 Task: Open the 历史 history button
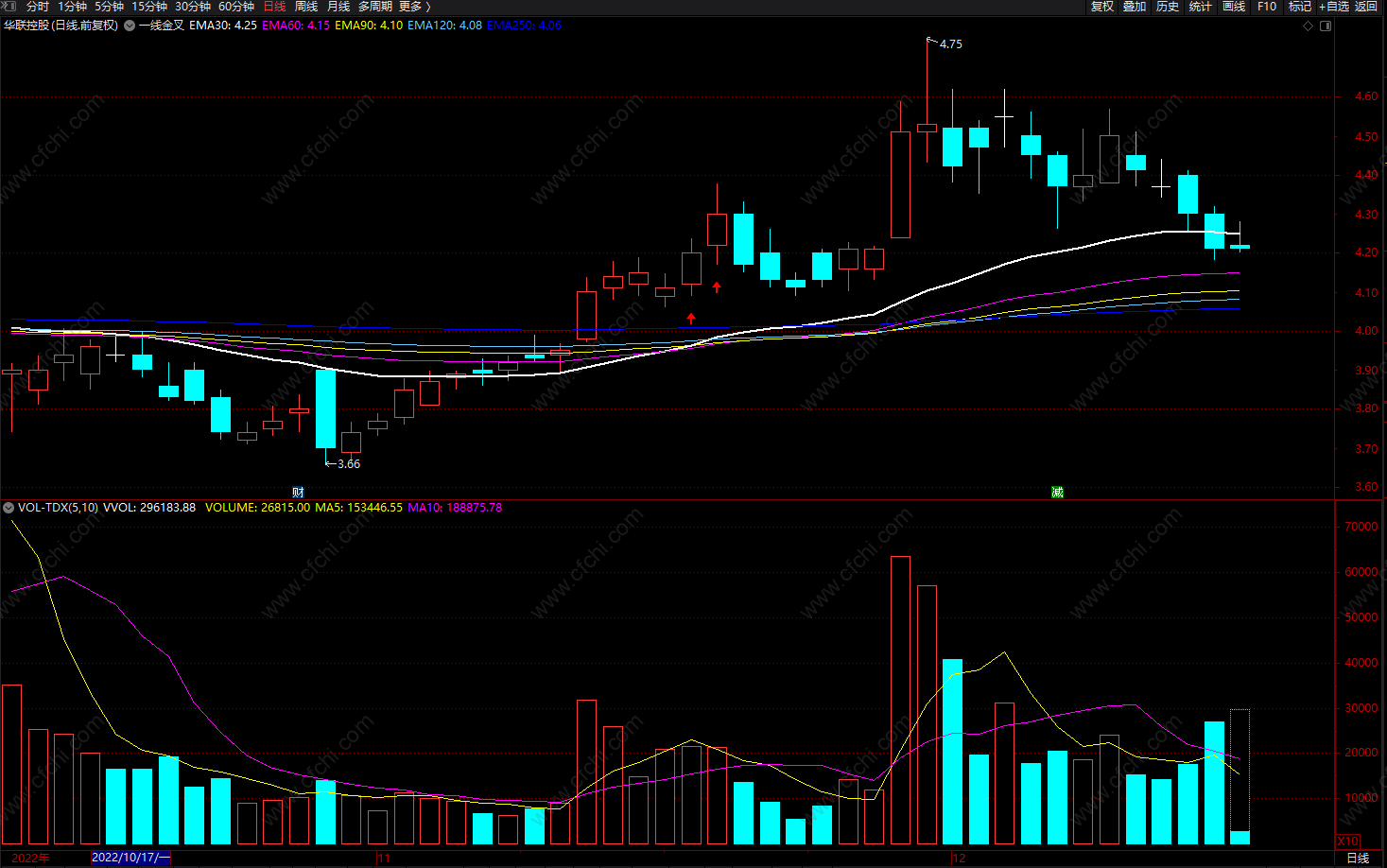coord(1168,7)
